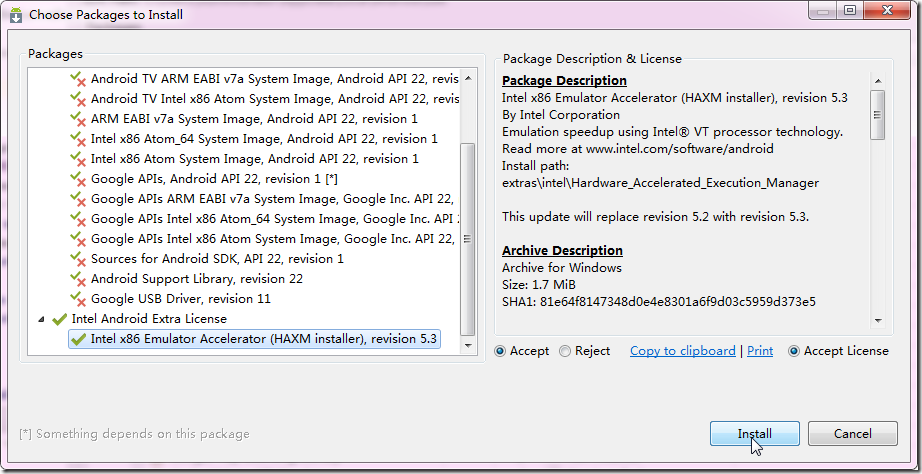The width and height of the screenshot is (922, 474).
Task: Click the green check beside Intel Android Extra License
Action: click(x=60, y=319)
